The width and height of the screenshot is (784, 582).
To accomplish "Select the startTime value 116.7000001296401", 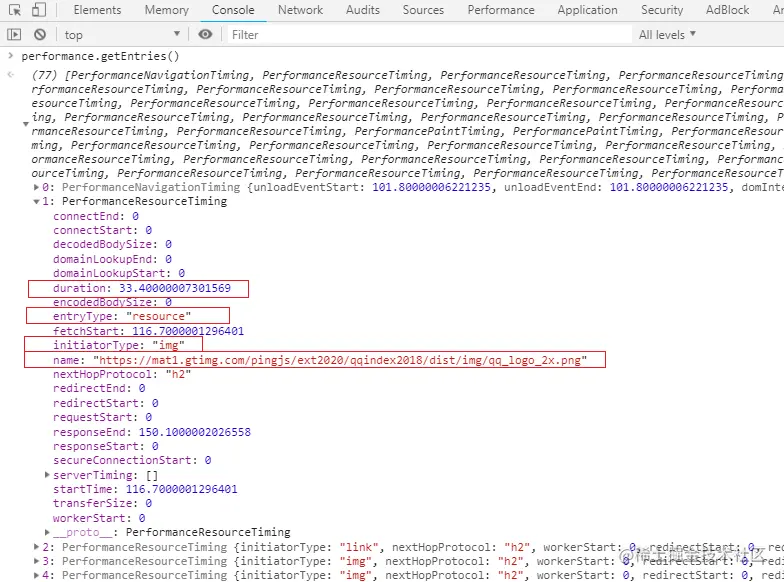I will coord(182,489).
